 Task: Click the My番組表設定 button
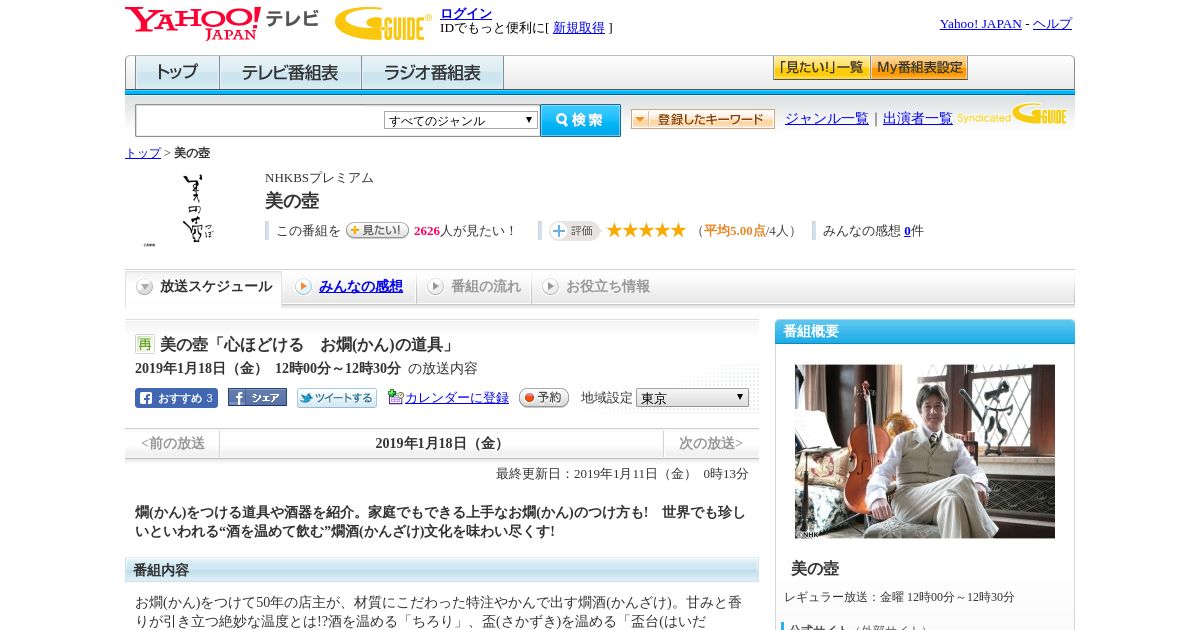coord(919,68)
